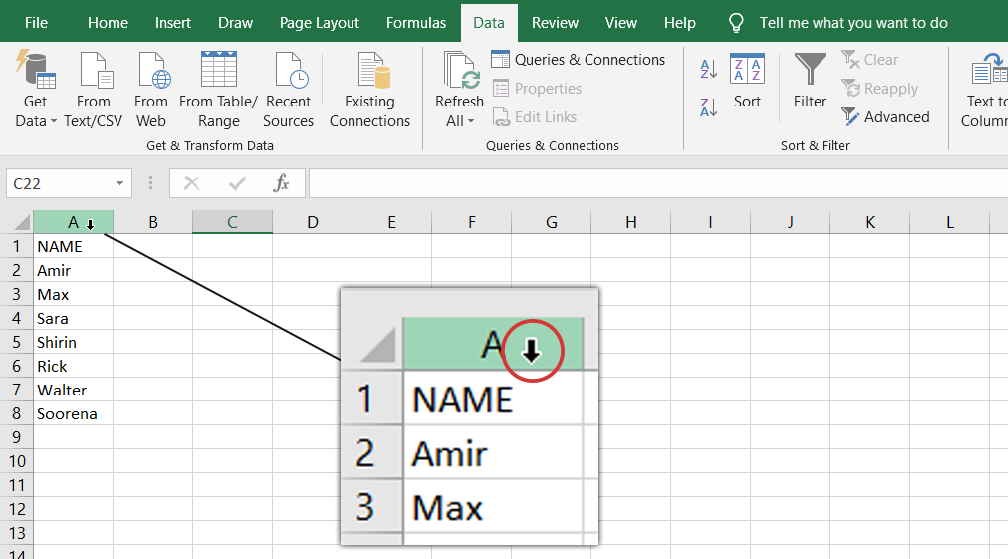Click Queries & Connections button

click(x=578, y=60)
